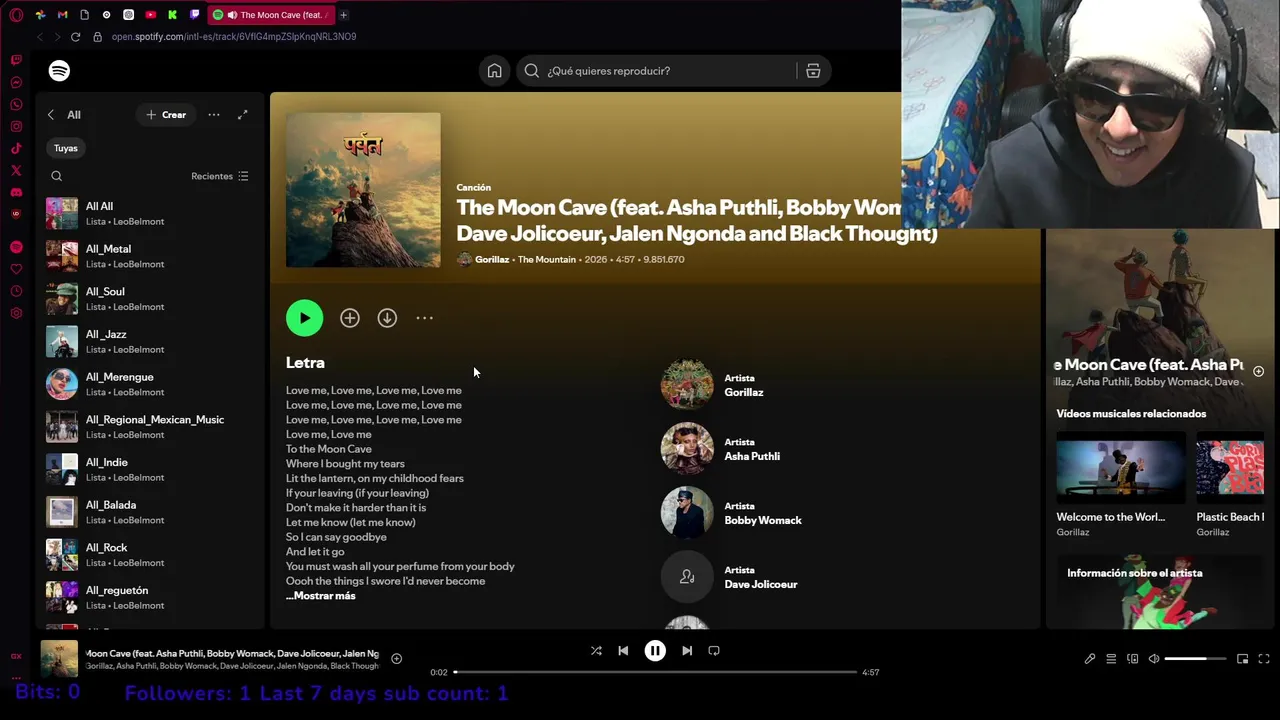The image size is (1280, 720).
Task: Open the All_Metal playlist
Action: 150,256
